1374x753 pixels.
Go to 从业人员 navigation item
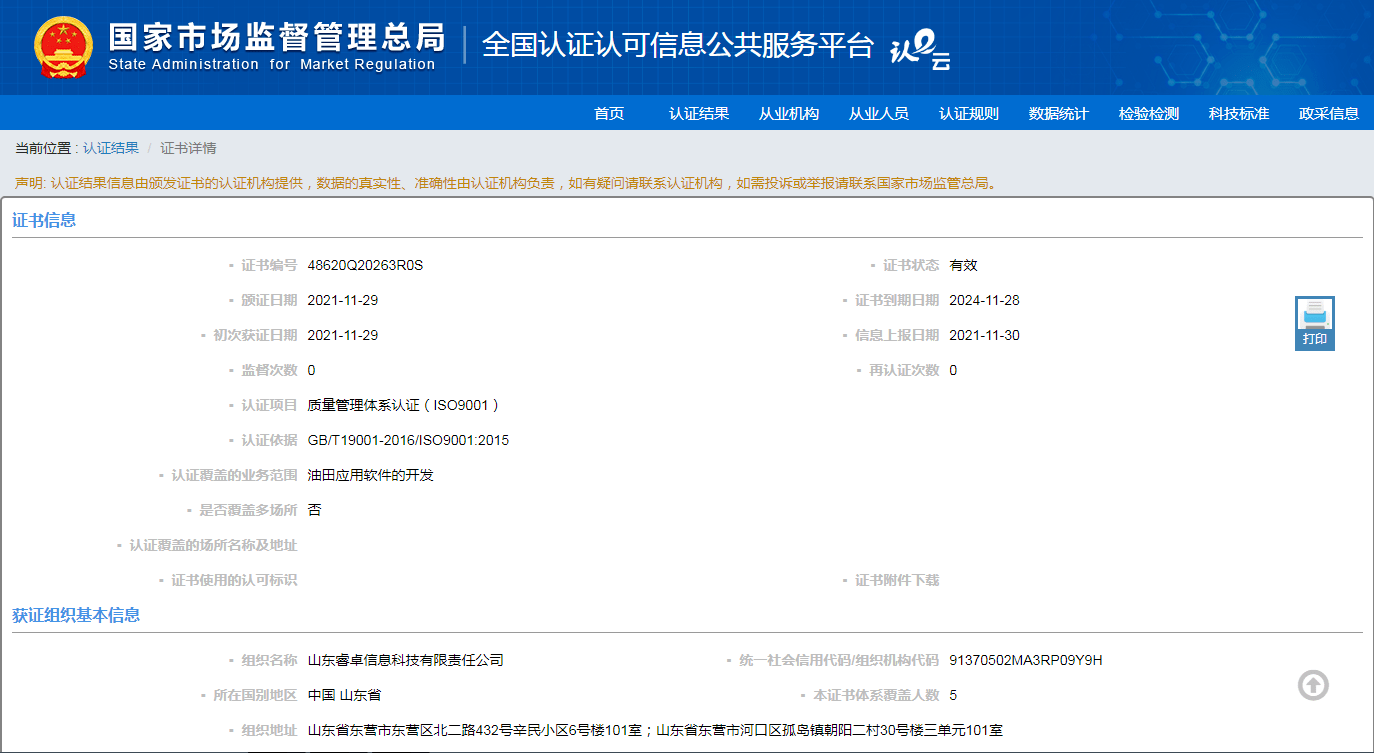pyautogui.click(x=878, y=113)
